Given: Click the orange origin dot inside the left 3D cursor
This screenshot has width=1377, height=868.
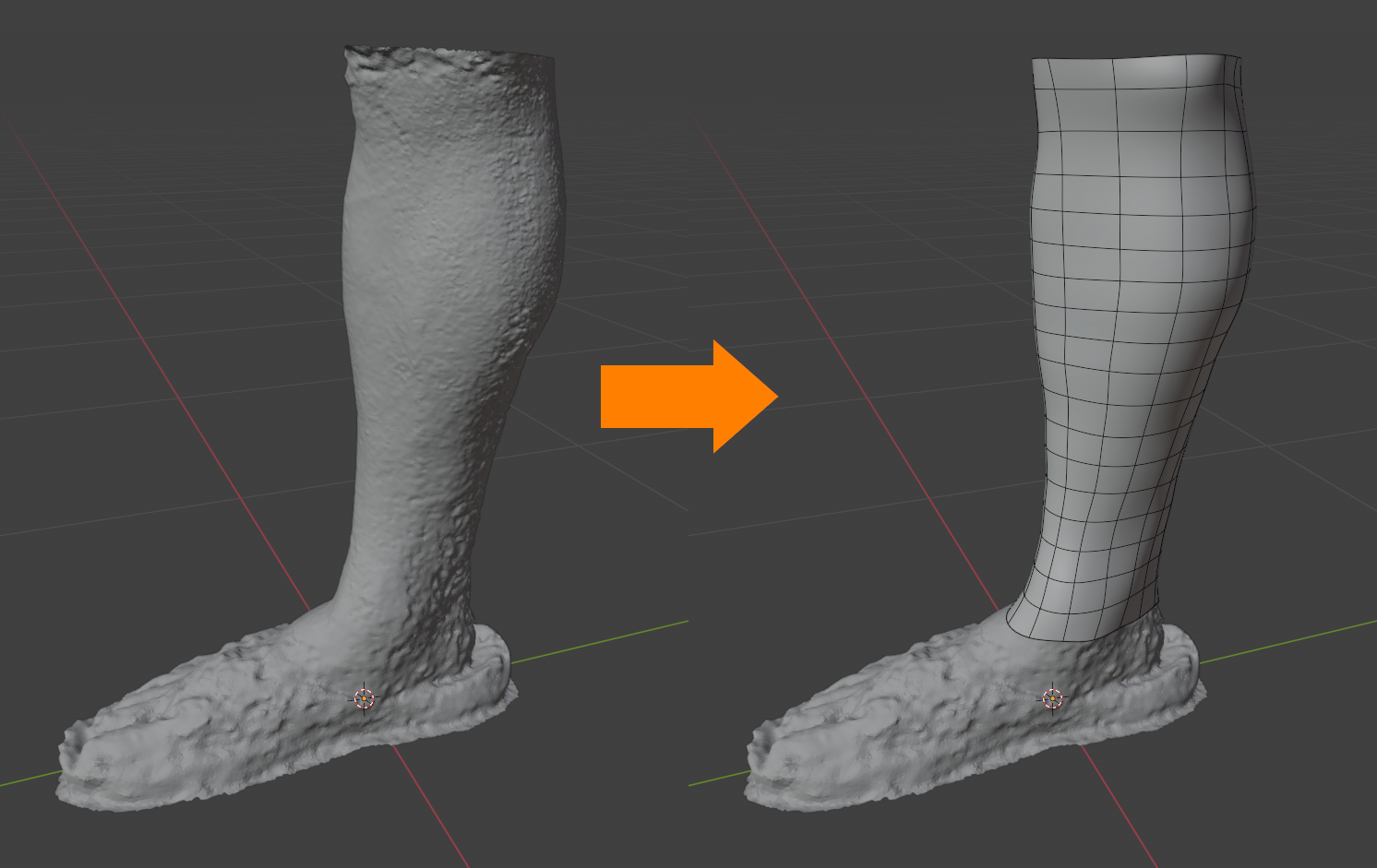Looking at the screenshot, I should pos(364,698).
